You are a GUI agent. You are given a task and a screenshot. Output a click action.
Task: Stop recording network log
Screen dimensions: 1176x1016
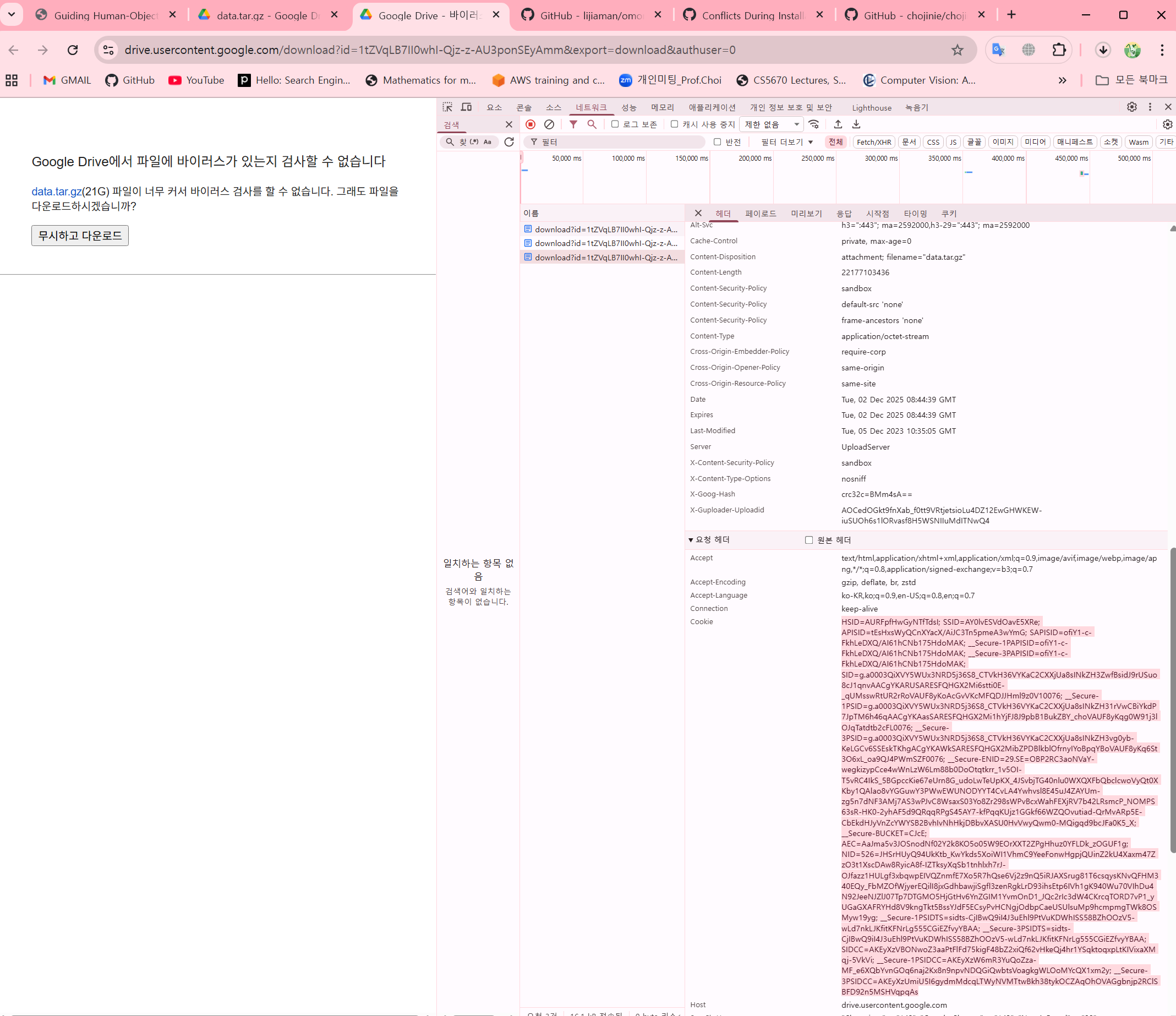(x=530, y=124)
